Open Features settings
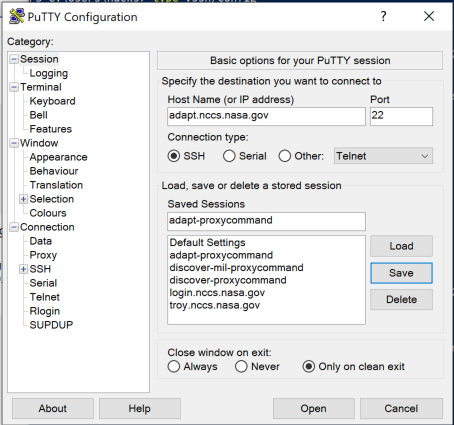The width and height of the screenshot is (454, 425). [50, 129]
